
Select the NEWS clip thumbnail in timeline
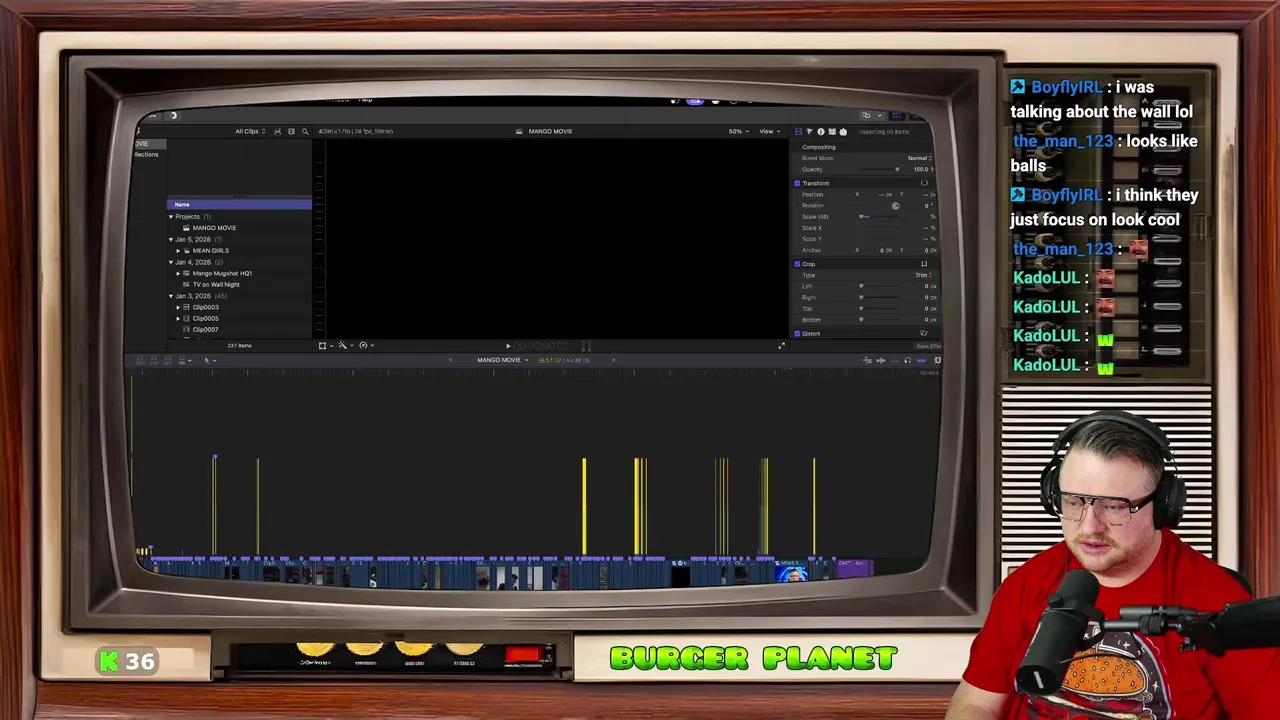click(x=790, y=573)
